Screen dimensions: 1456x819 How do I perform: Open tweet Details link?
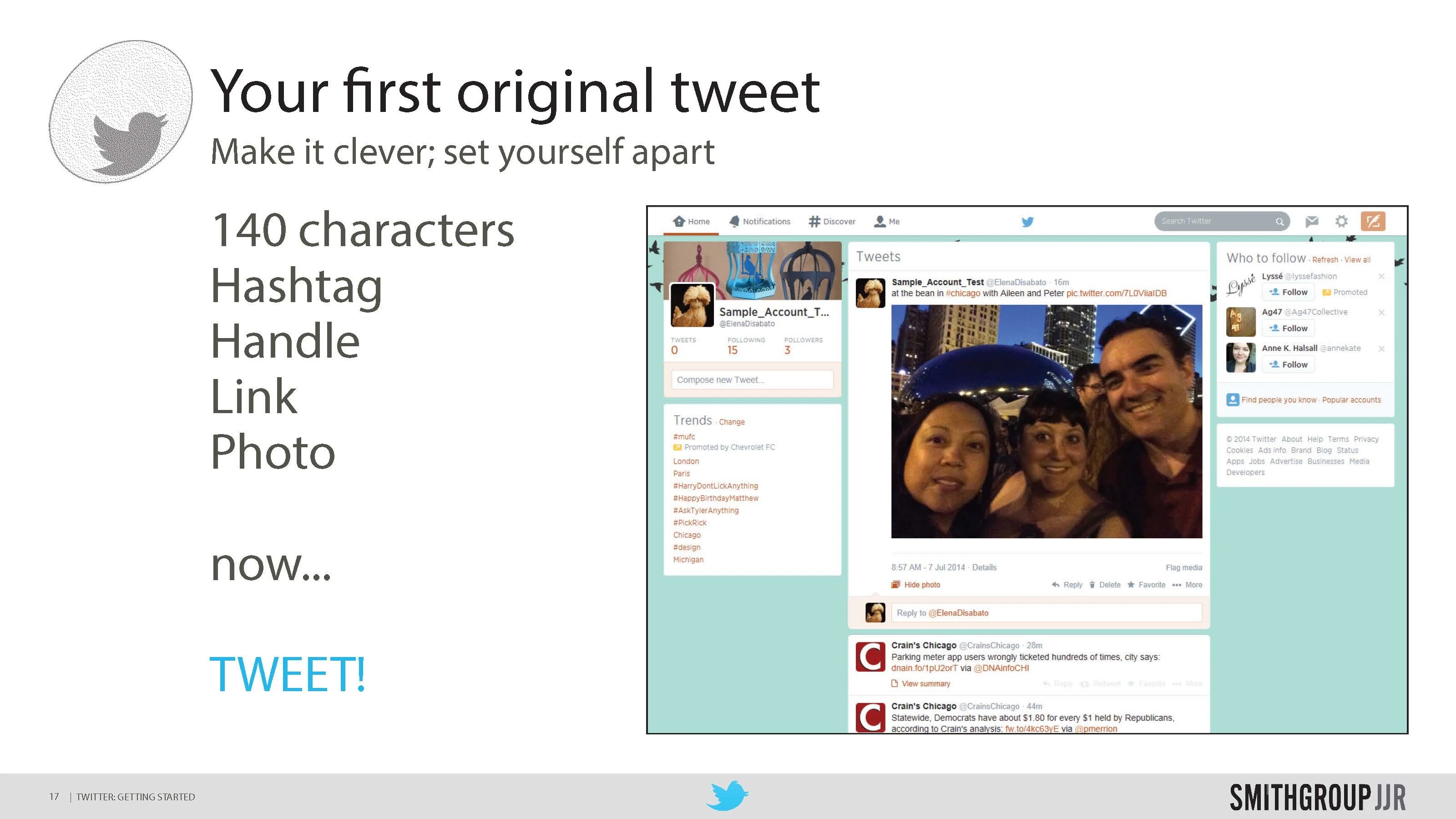tap(984, 567)
